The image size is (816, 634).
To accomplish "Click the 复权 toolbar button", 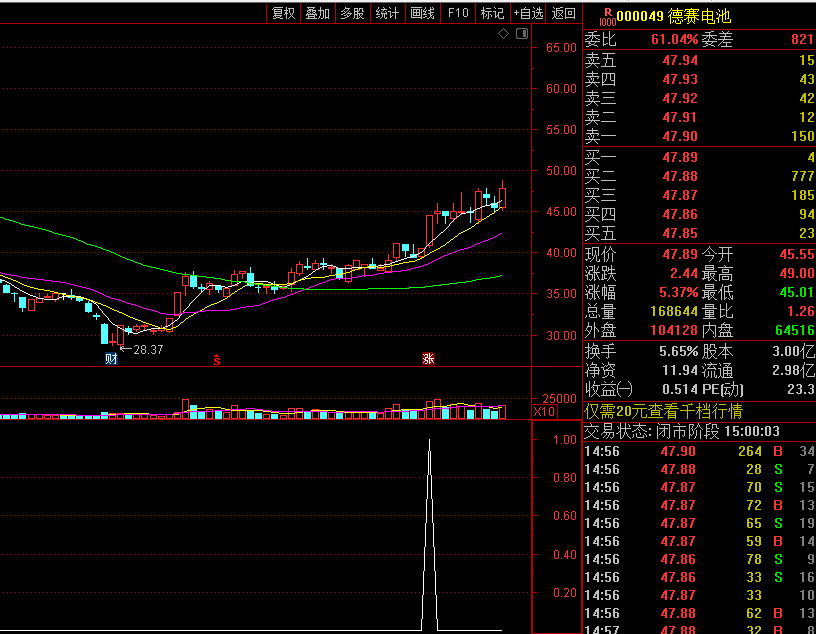I will click(284, 13).
